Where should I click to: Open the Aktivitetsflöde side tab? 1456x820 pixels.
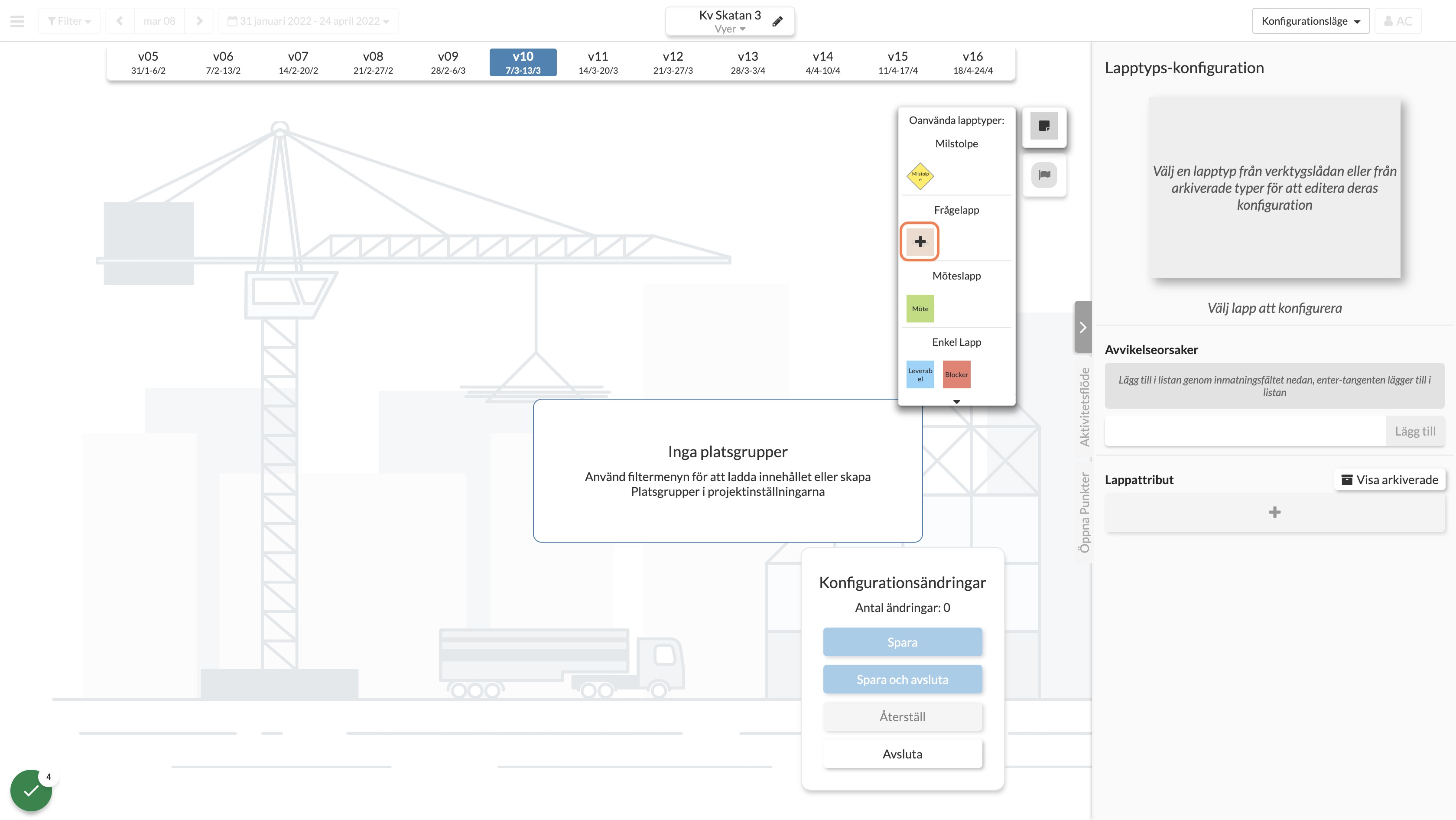tap(1083, 407)
